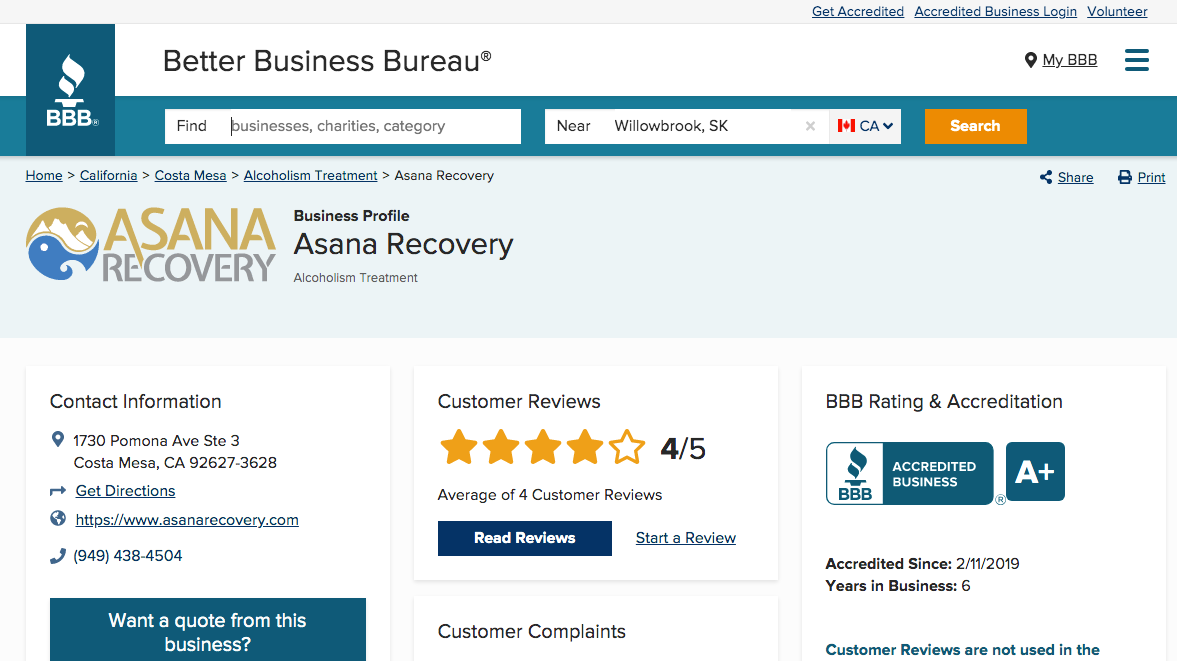1177x661 pixels.
Task: Click the Asana Recovery logo image
Action: point(151,245)
